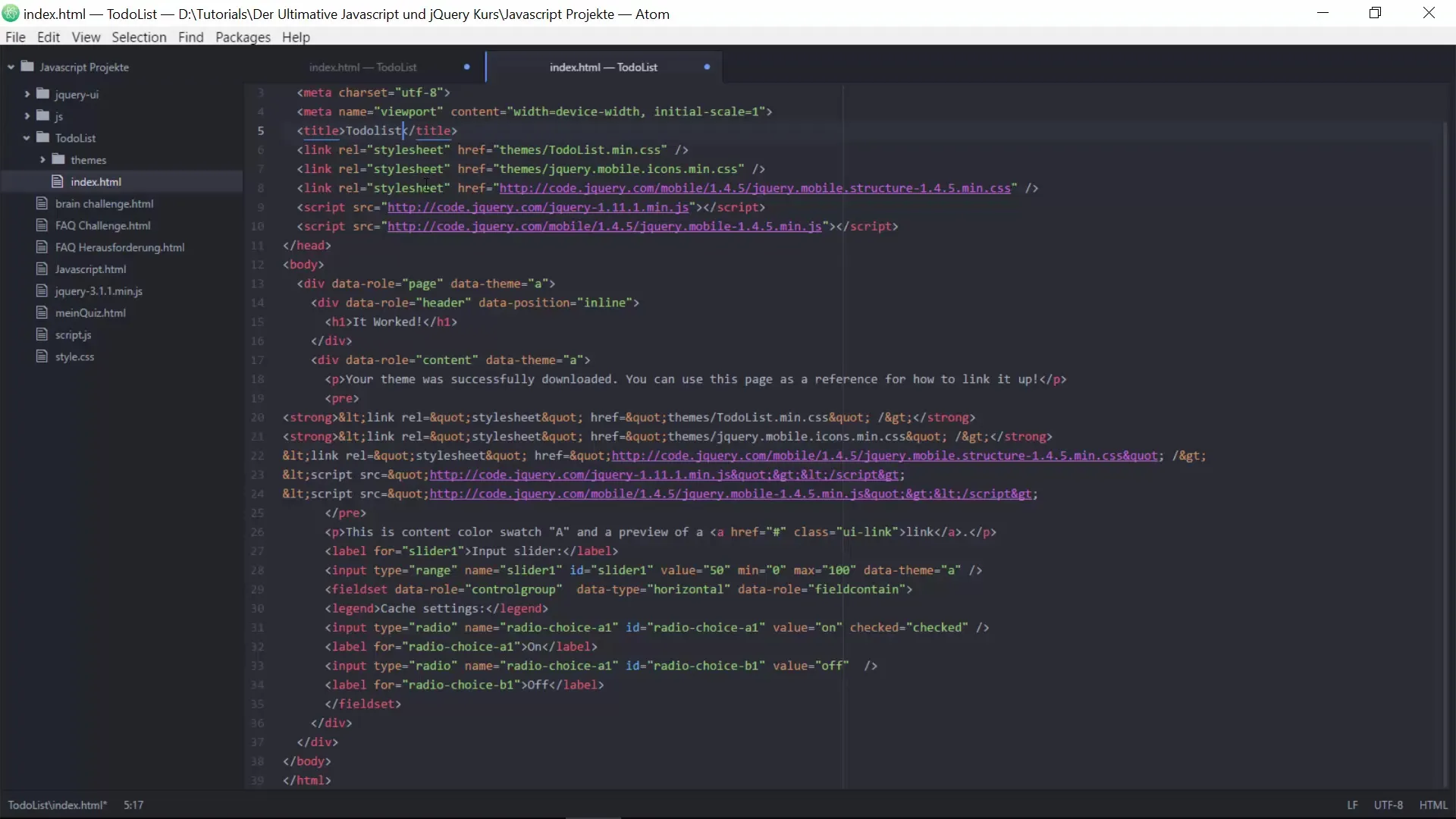The height and width of the screenshot is (819, 1456).
Task: Open FAQ Challenge.html in the tree
Action: click(102, 225)
